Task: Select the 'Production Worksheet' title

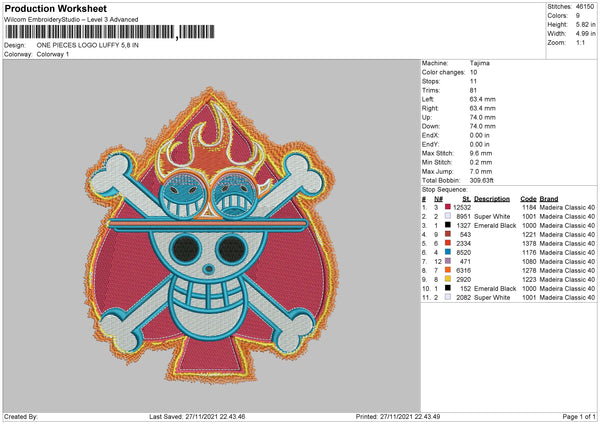Action: (x=55, y=8)
